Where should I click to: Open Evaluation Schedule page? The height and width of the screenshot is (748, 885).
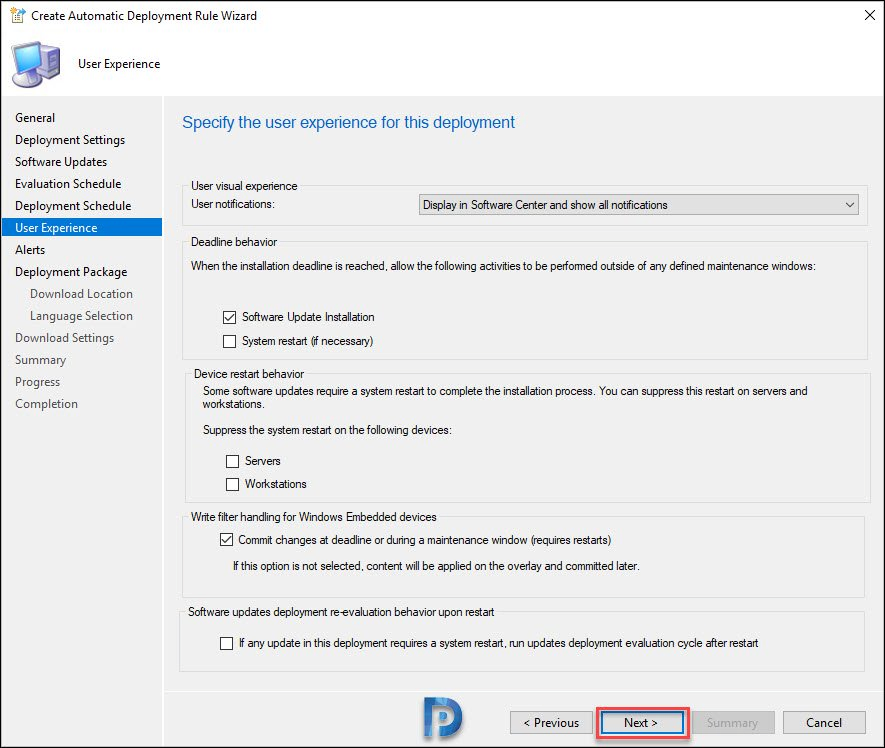tap(68, 183)
